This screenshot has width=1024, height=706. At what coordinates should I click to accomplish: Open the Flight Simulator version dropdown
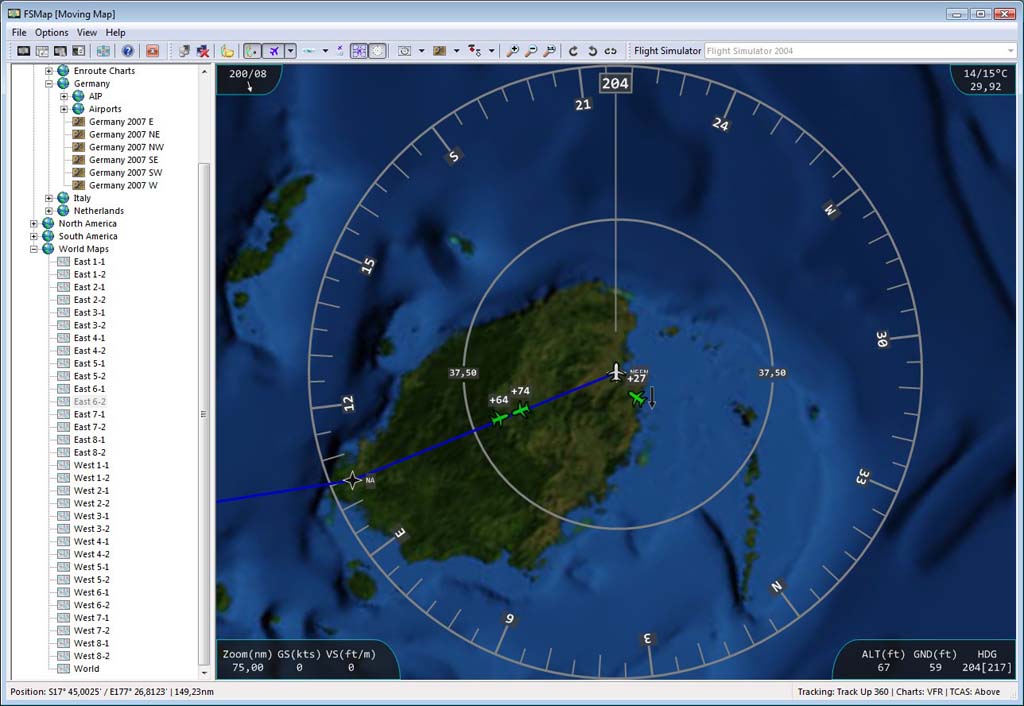1010,51
